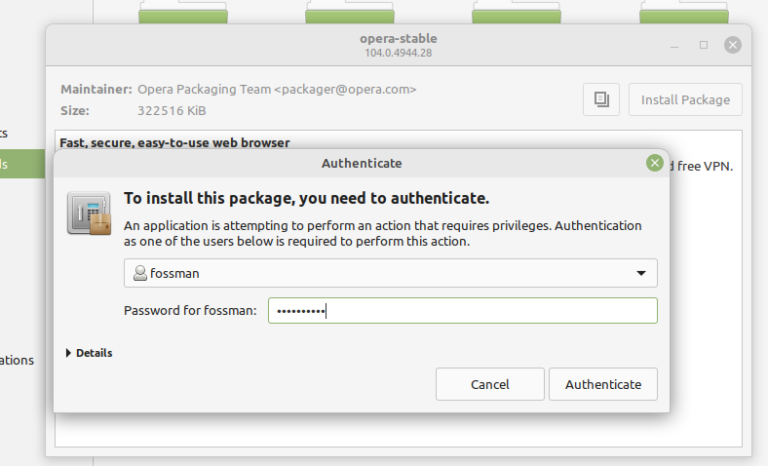
Task: Click the user avatar icon for fossman
Action: click(140, 273)
